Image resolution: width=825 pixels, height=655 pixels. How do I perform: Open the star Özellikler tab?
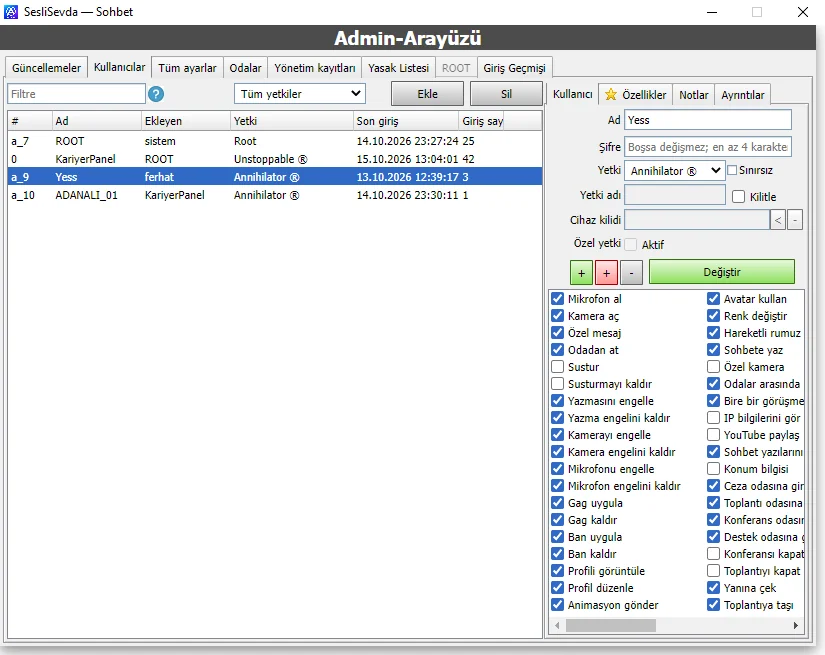[x=636, y=95]
